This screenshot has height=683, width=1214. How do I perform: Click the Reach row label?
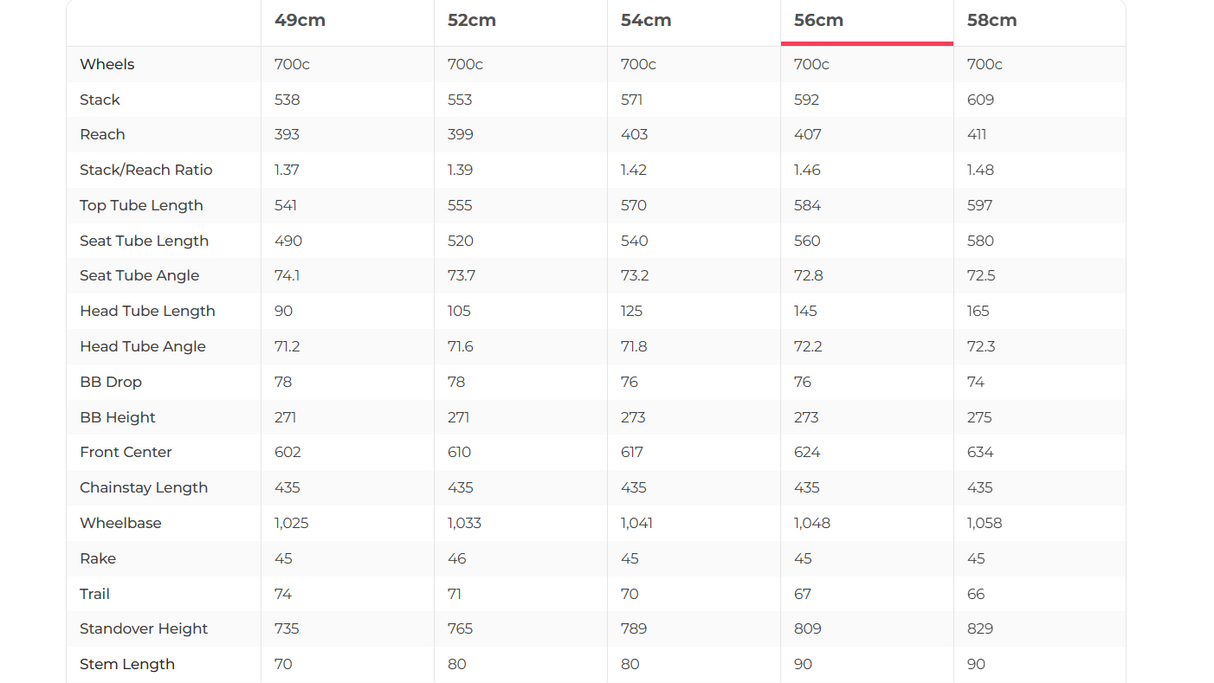coord(102,135)
